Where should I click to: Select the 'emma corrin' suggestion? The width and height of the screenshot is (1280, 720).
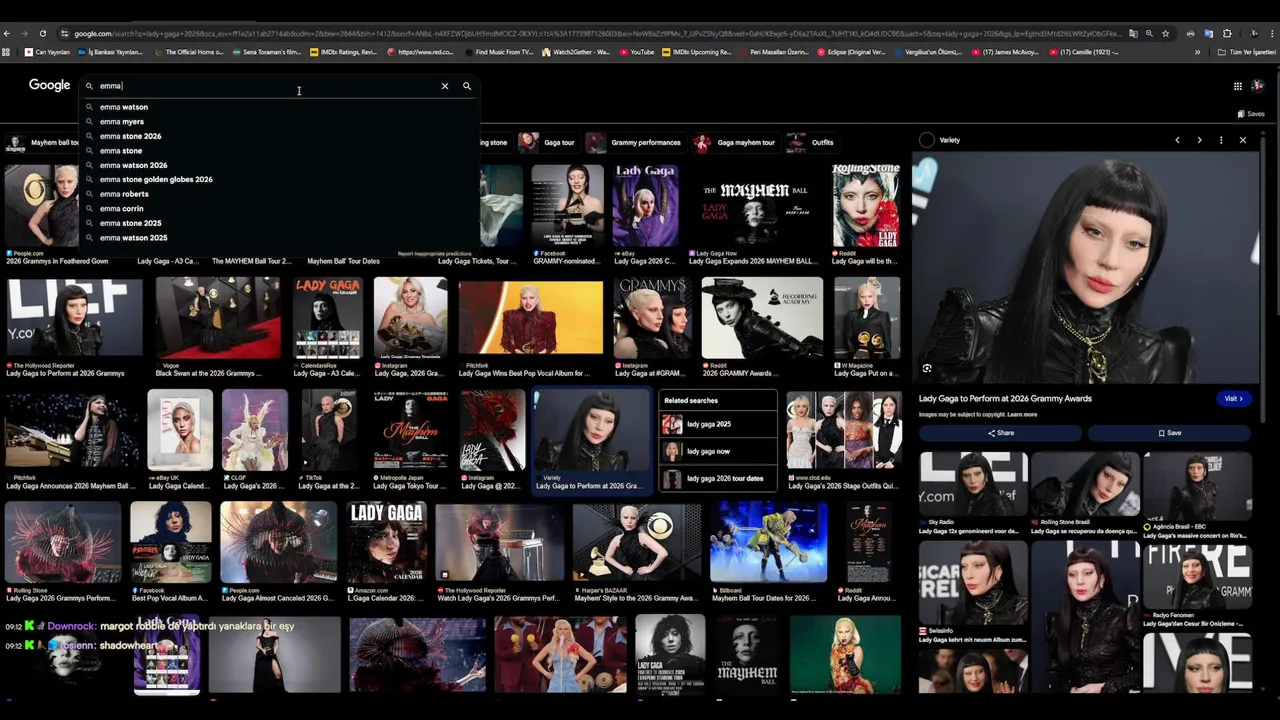280,209
